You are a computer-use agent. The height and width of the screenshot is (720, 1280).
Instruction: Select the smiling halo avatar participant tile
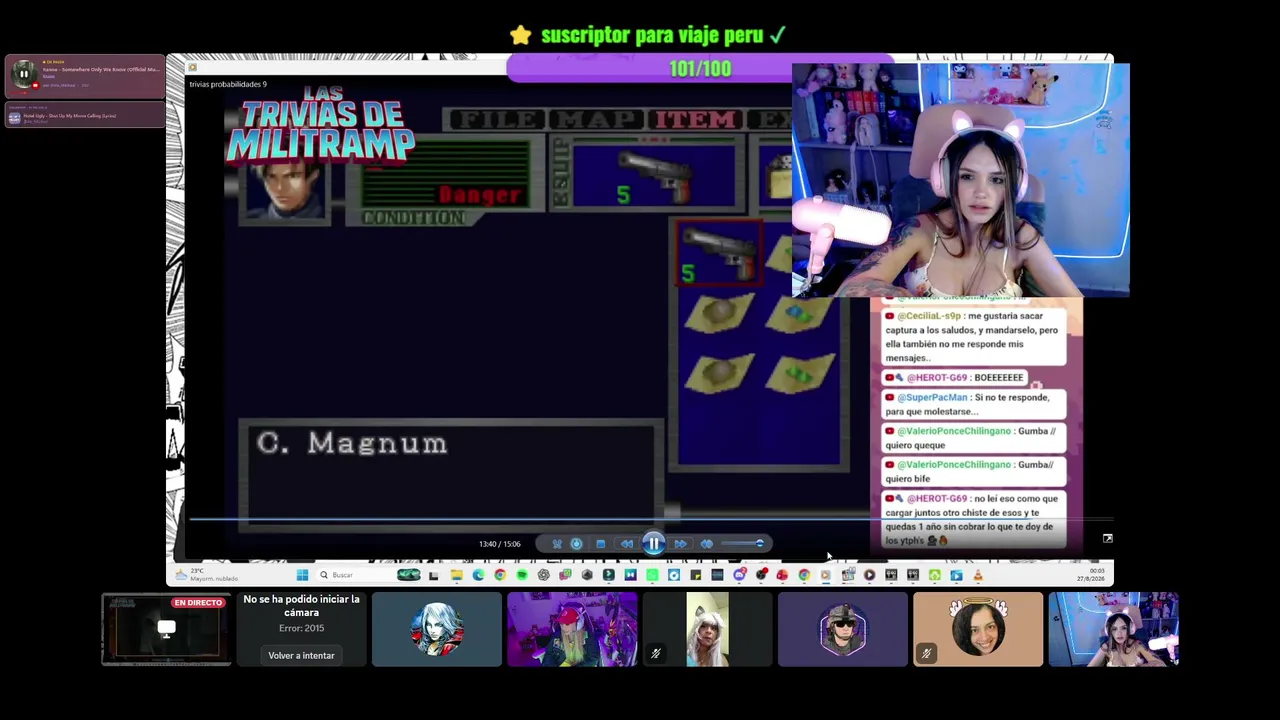click(x=978, y=629)
